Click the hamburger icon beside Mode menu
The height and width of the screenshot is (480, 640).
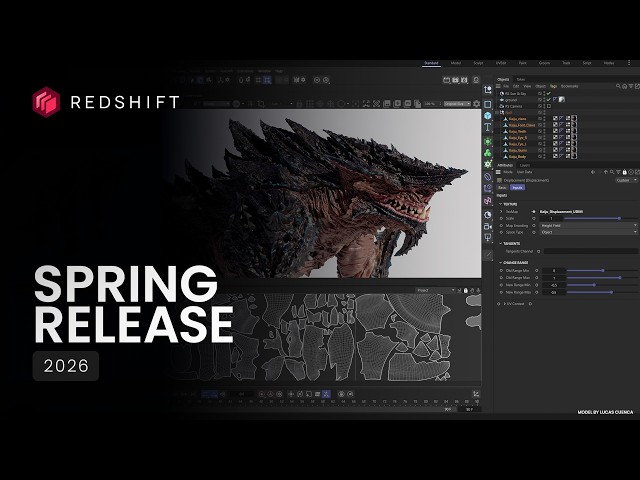tap(498, 172)
